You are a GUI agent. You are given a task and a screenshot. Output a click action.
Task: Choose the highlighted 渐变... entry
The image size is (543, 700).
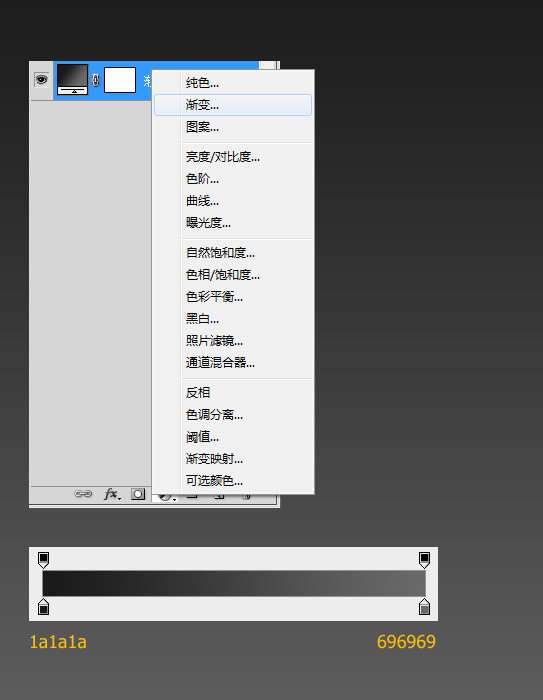233,105
